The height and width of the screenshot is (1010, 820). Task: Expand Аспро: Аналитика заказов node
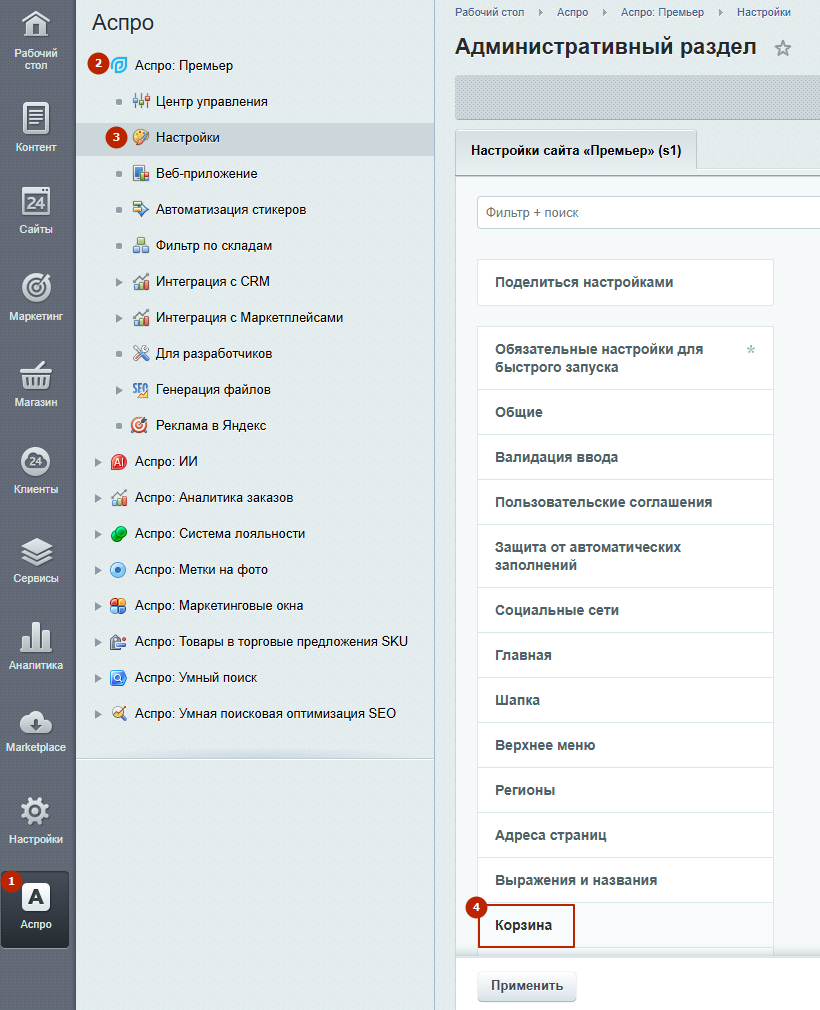pyautogui.click(x=98, y=499)
